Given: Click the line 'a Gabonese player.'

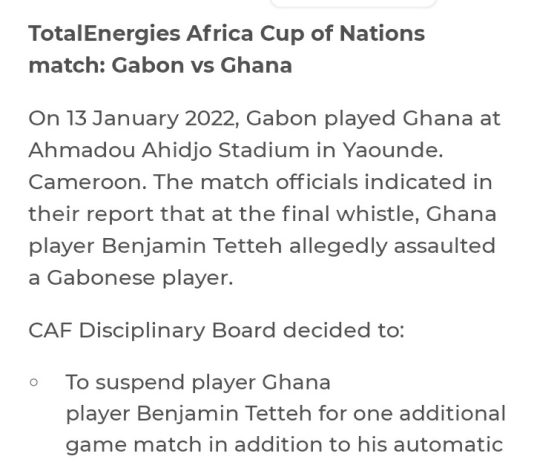Looking at the screenshot, I should pos(131,278).
